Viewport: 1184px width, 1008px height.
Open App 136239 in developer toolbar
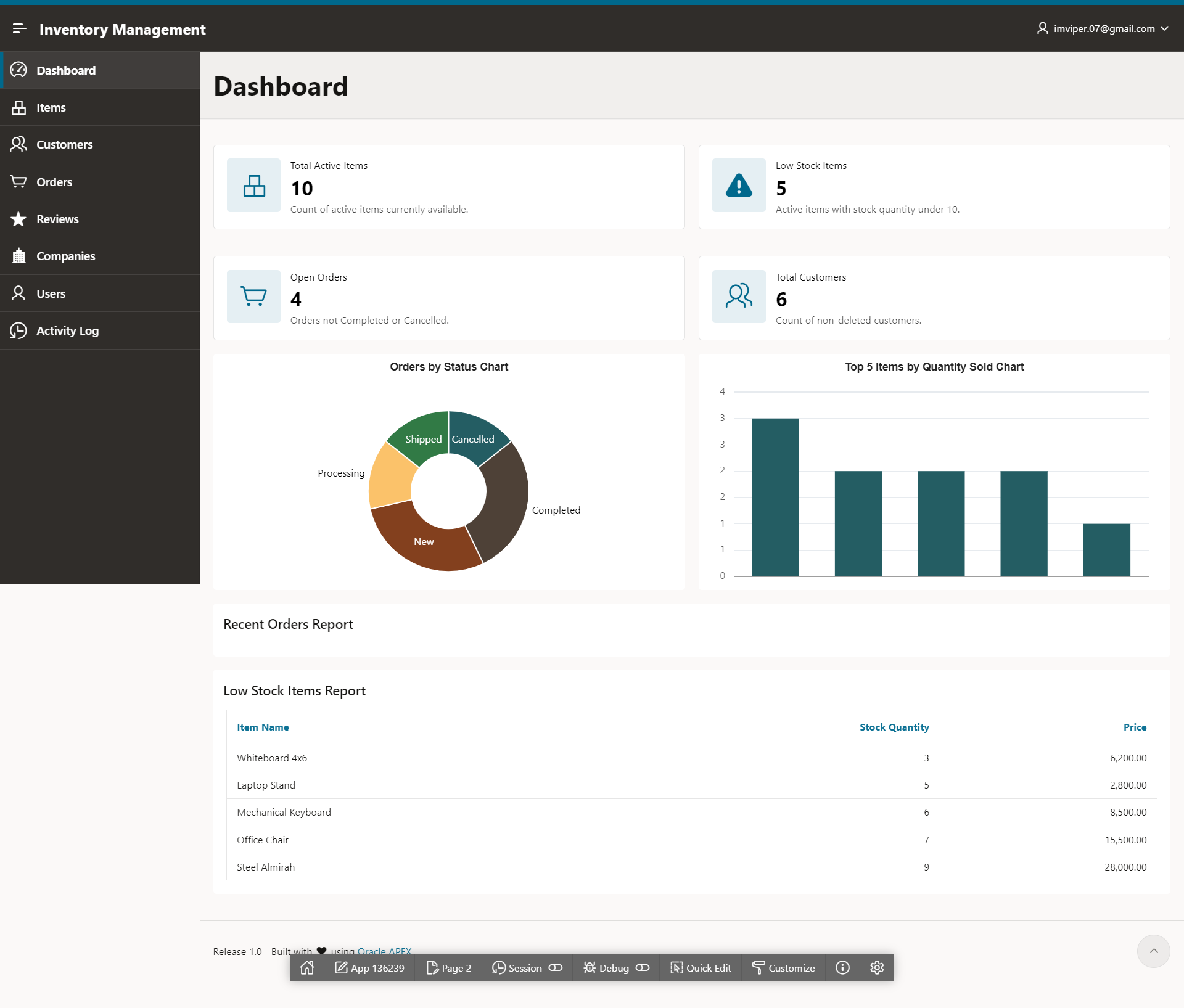coord(369,968)
